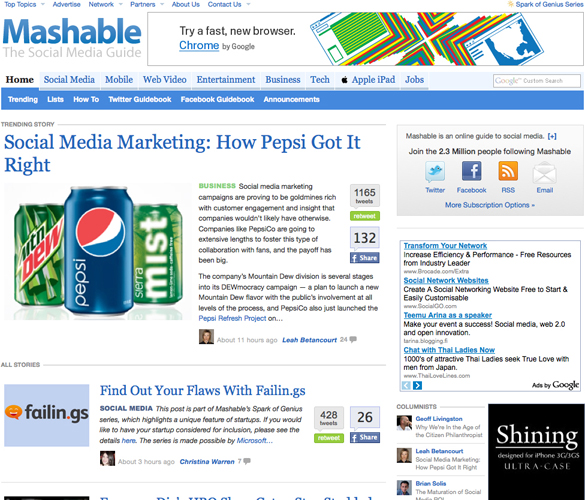585x500 pixels.
Task: Click Geoff Livingston columnist avatar
Action: pyautogui.click(x=404, y=423)
